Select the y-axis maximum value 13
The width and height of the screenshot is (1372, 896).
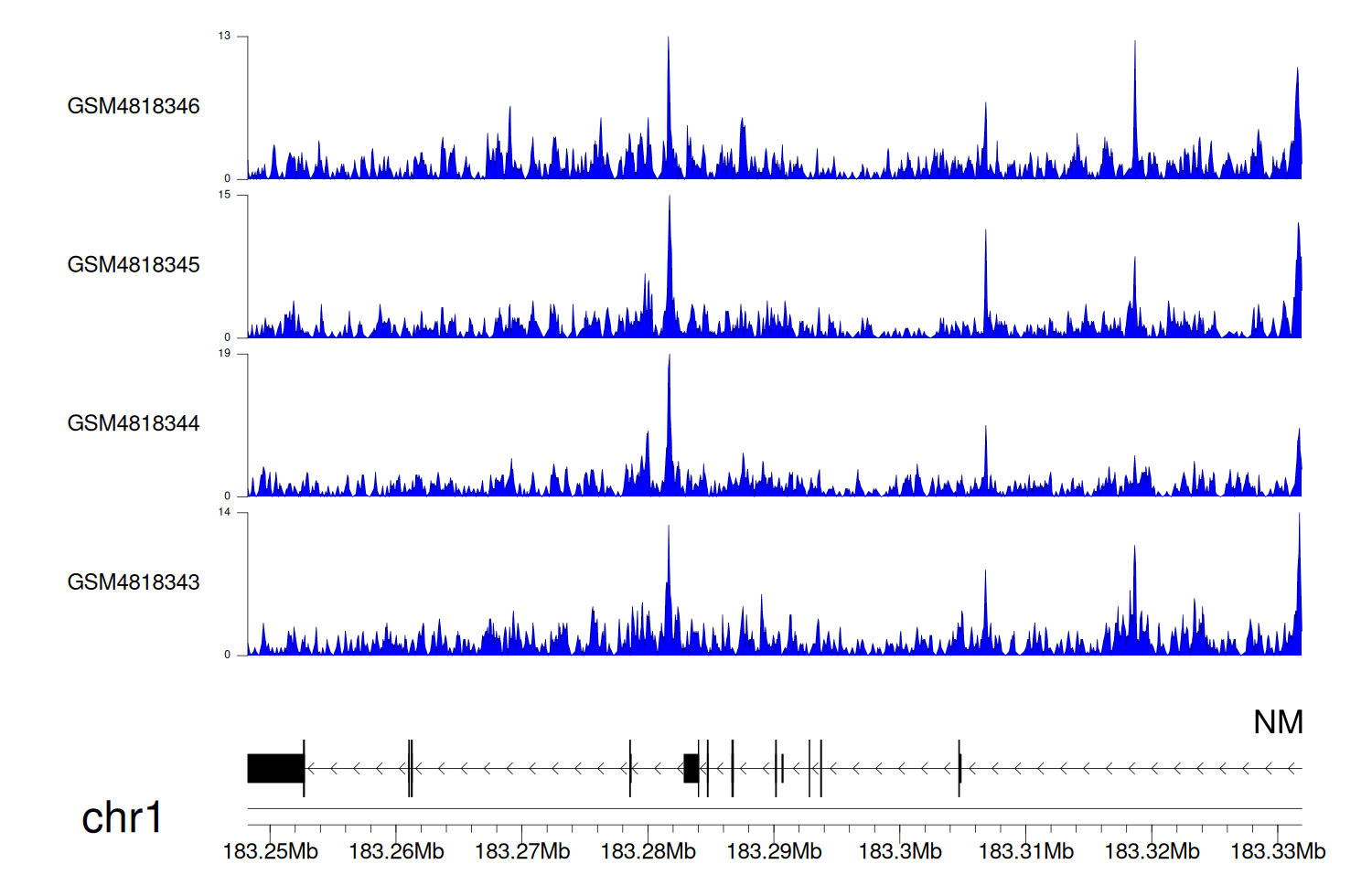coord(224,36)
